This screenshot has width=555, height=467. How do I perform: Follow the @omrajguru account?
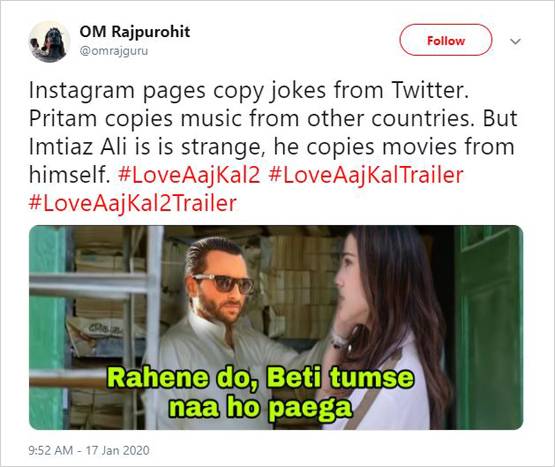coord(446,40)
